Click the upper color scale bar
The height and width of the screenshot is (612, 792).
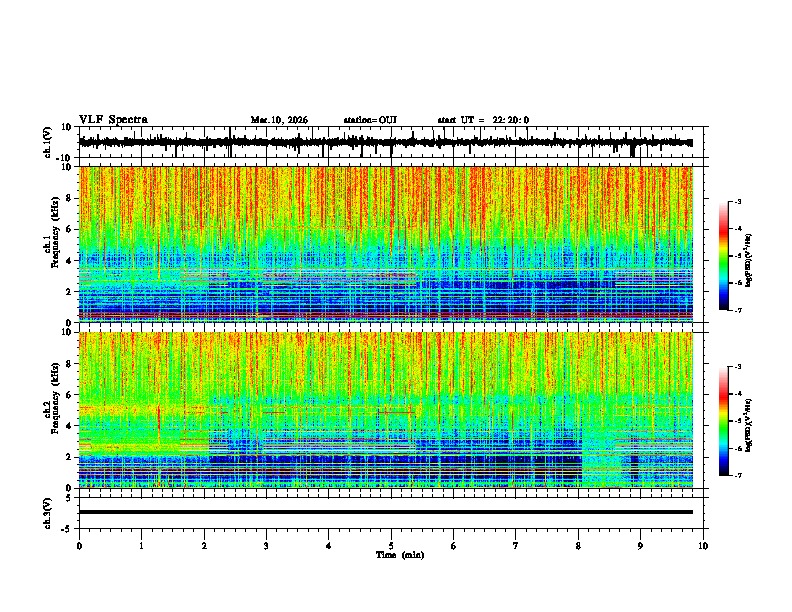[723, 256]
